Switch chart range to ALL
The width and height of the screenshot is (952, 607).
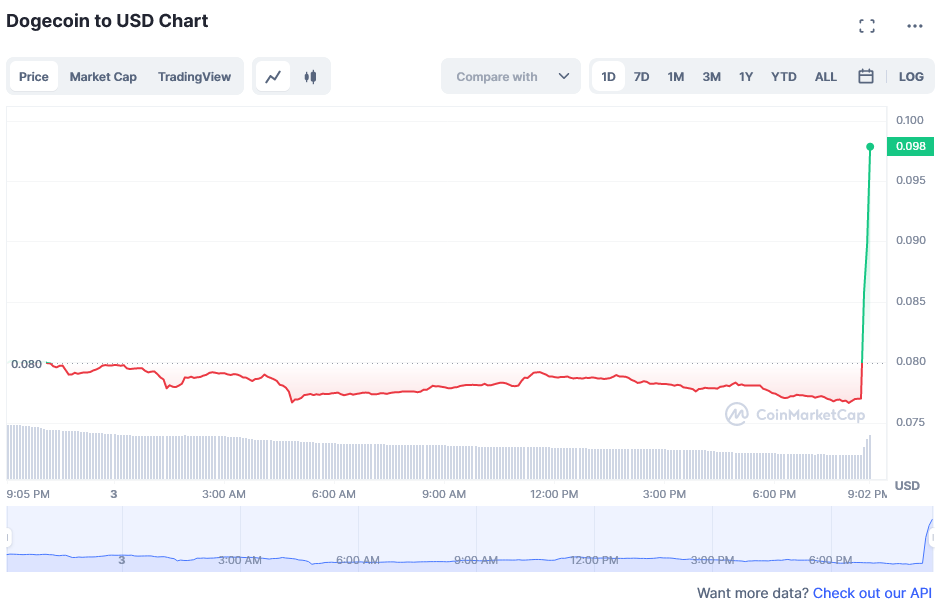(x=825, y=76)
